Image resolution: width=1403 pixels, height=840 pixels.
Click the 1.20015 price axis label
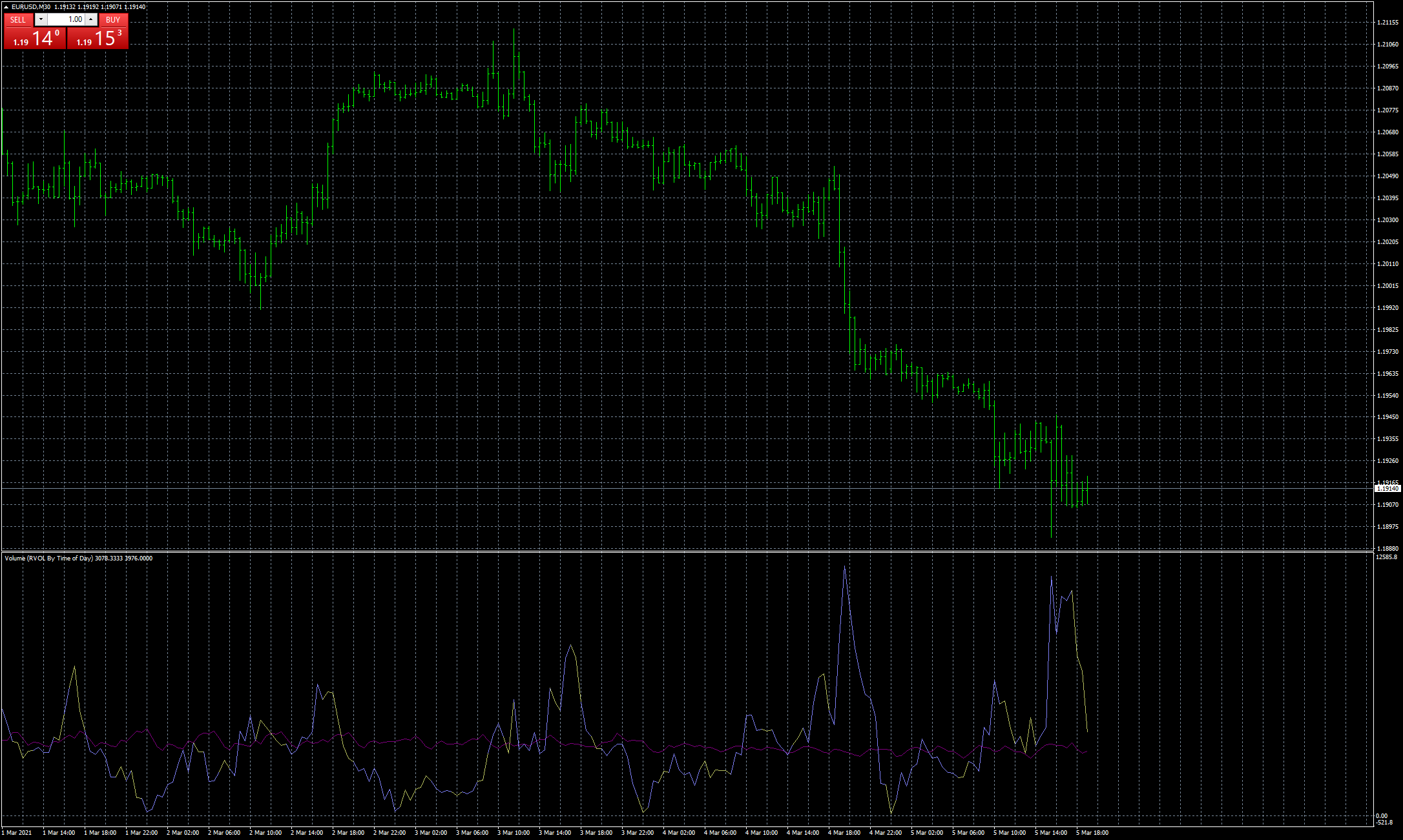point(1387,286)
